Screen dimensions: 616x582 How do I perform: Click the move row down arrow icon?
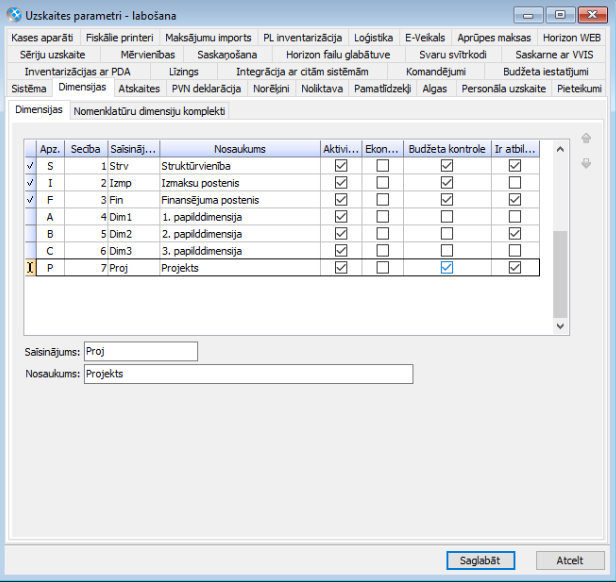[x=586, y=163]
